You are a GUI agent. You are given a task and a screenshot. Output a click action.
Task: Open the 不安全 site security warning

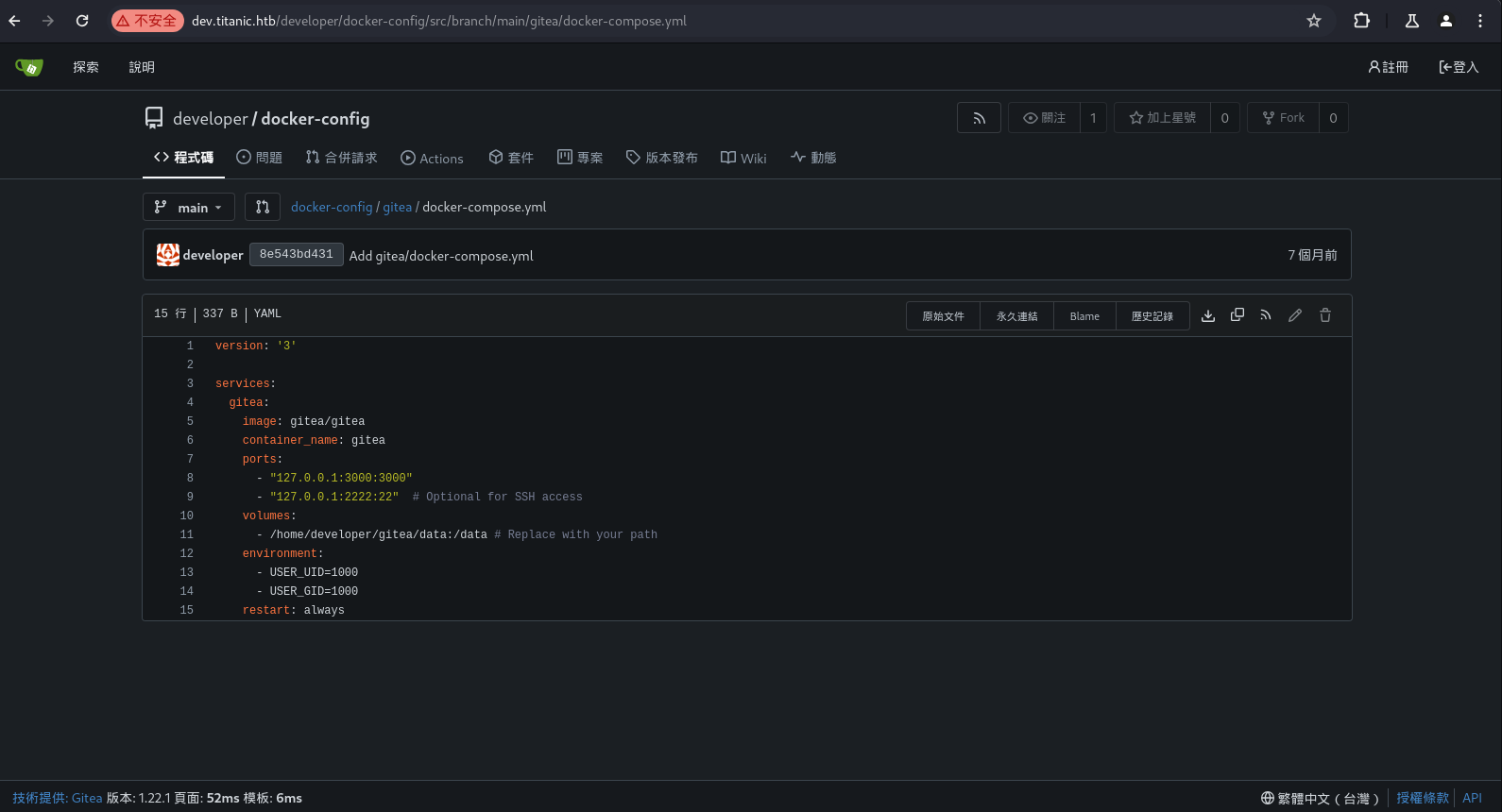[147, 21]
